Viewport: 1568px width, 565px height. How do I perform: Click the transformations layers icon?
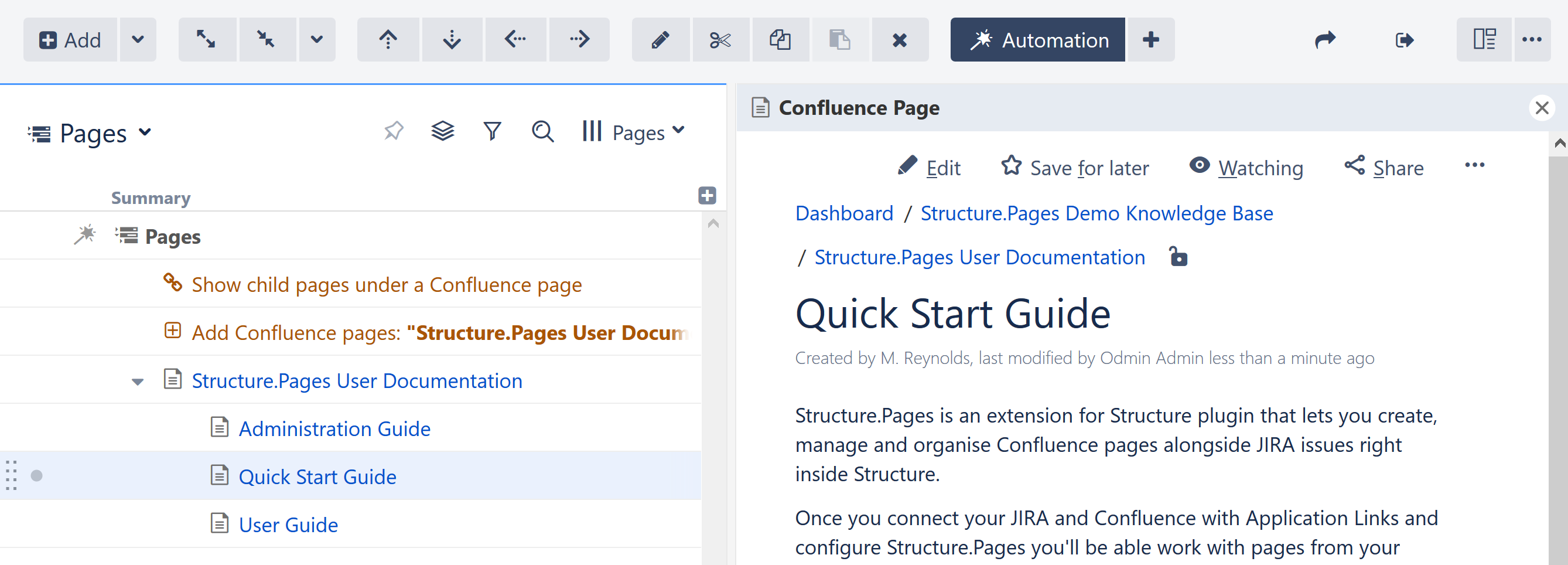(443, 130)
